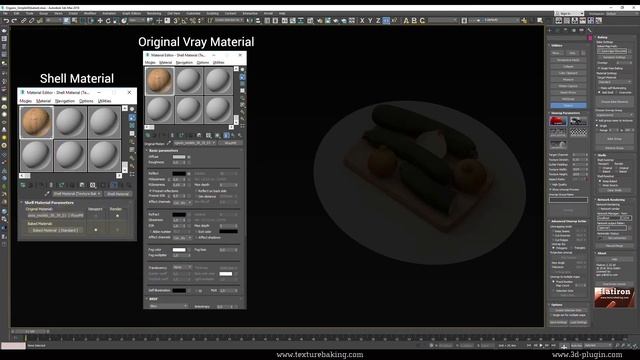Toggle Fresnel reflections checkbox in Vray editor
Image resolution: width=640 pixels, height=360 pixels.
click(x=150, y=191)
